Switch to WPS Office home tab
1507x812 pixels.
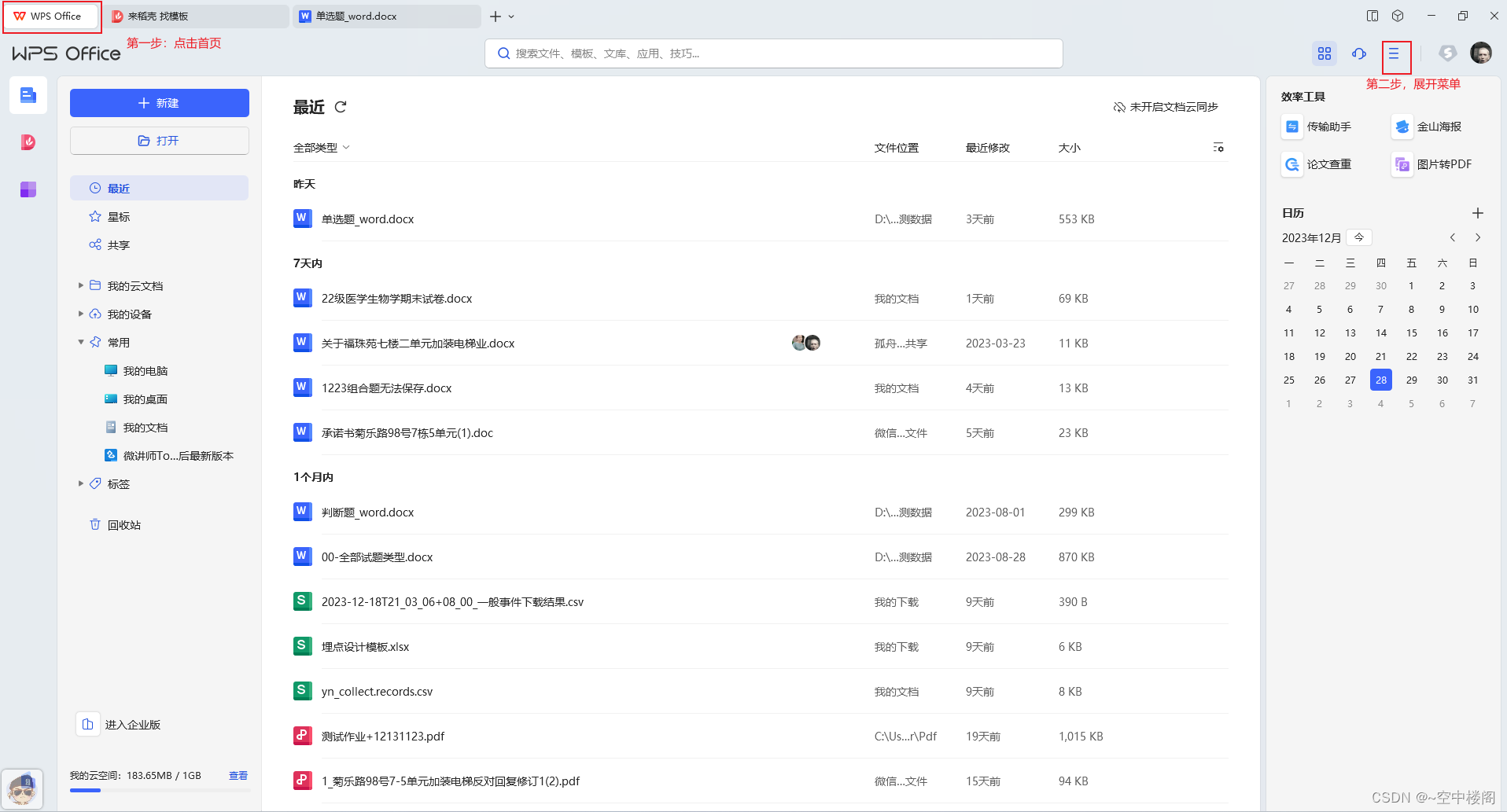click(x=52, y=16)
